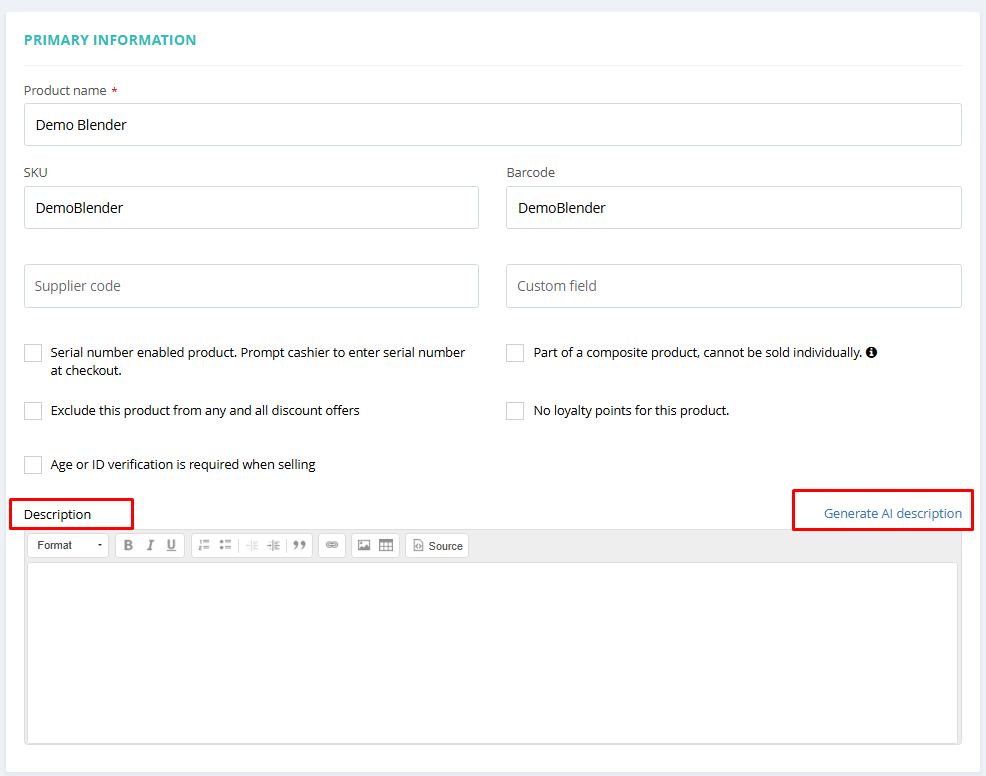Insert a table into description
Screen dimensions: 986x776
[x=385, y=545]
